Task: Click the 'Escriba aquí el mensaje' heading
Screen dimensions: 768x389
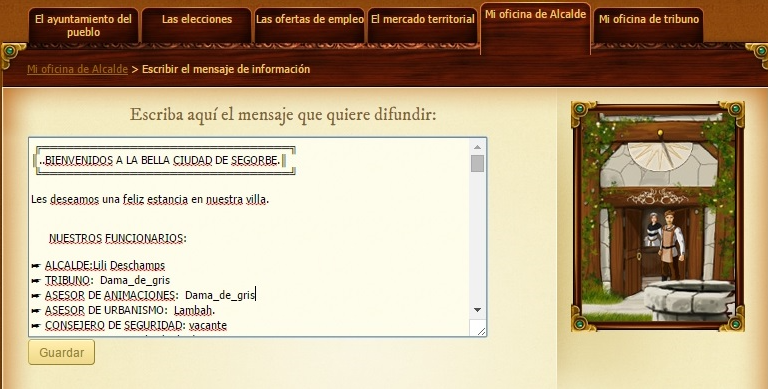Action: click(283, 115)
